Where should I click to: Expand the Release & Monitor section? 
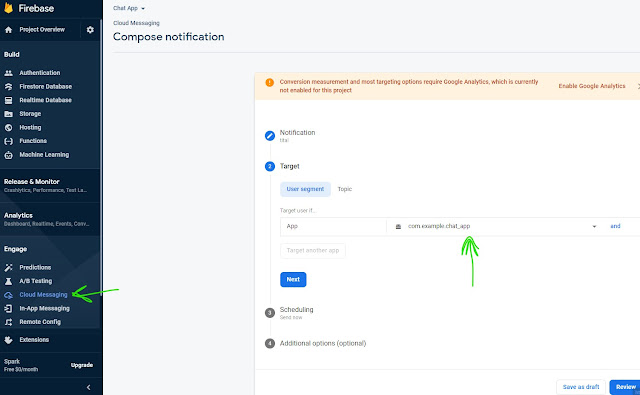pyautogui.click(x=50, y=185)
